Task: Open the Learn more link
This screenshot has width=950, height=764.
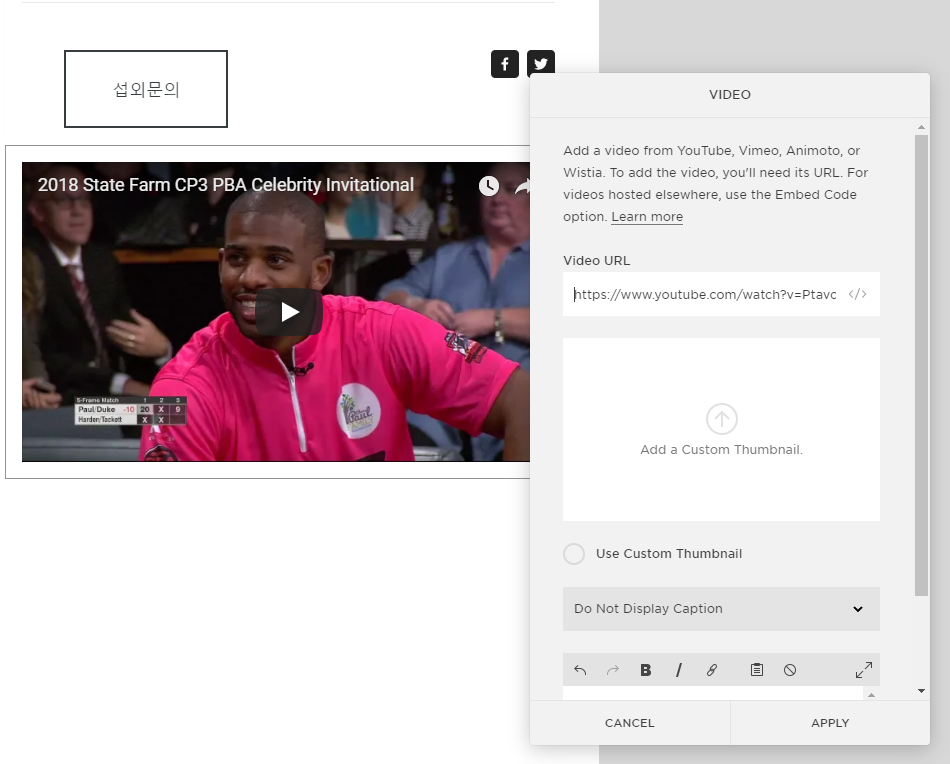Action: (x=647, y=217)
